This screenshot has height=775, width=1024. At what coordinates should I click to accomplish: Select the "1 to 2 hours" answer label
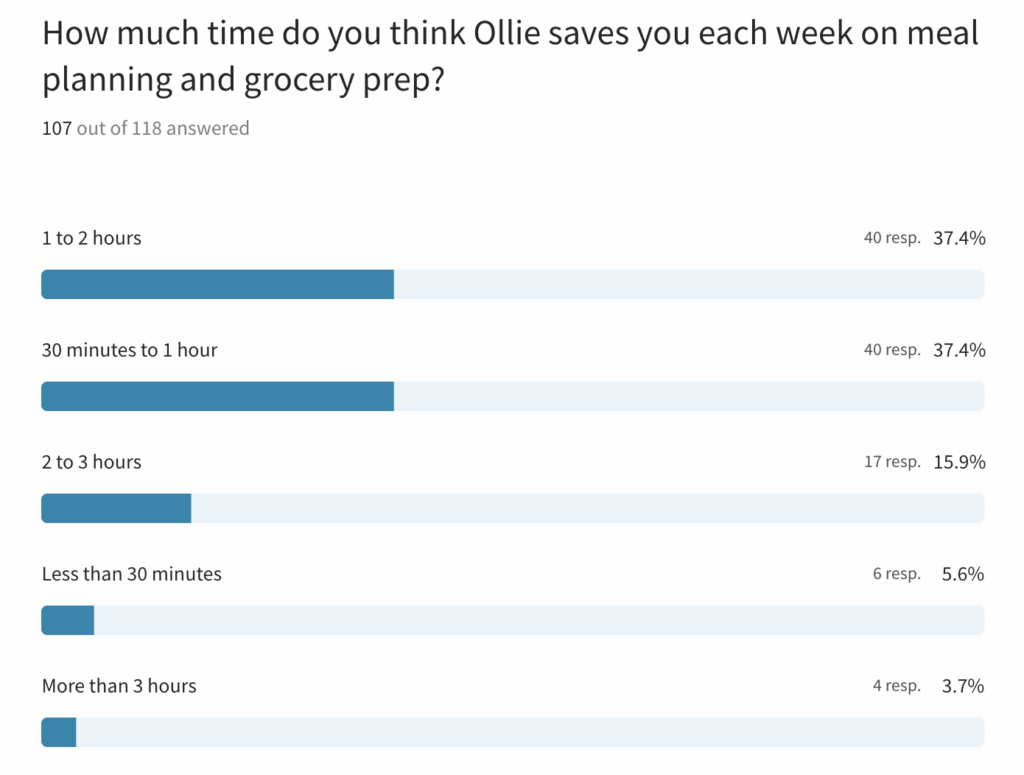point(91,238)
